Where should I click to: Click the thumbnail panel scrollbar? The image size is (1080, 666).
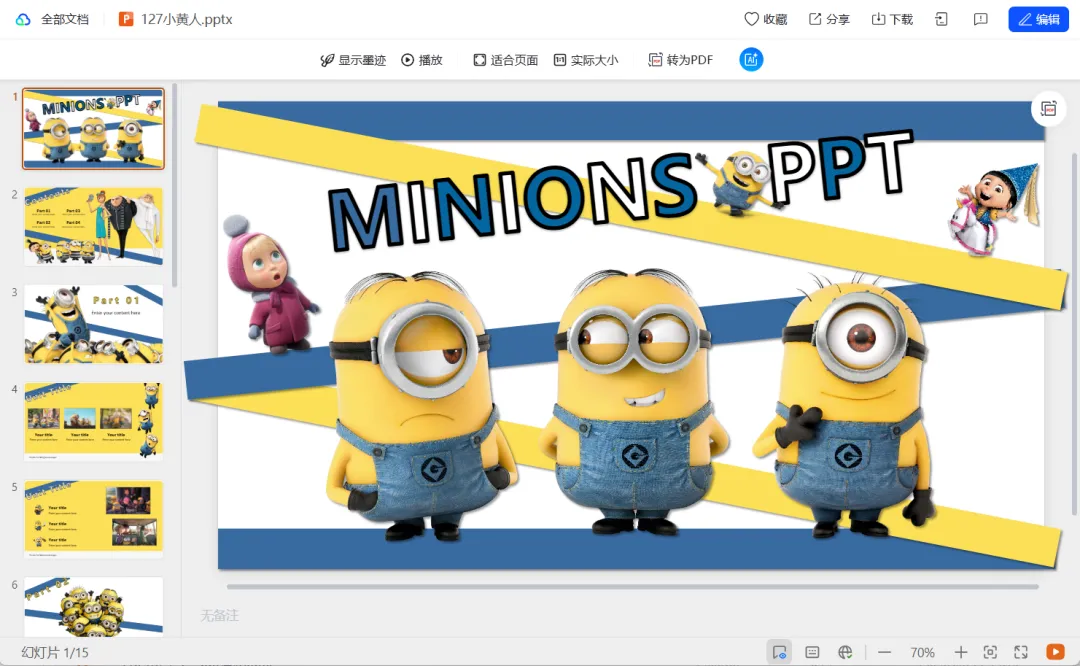click(x=175, y=185)
